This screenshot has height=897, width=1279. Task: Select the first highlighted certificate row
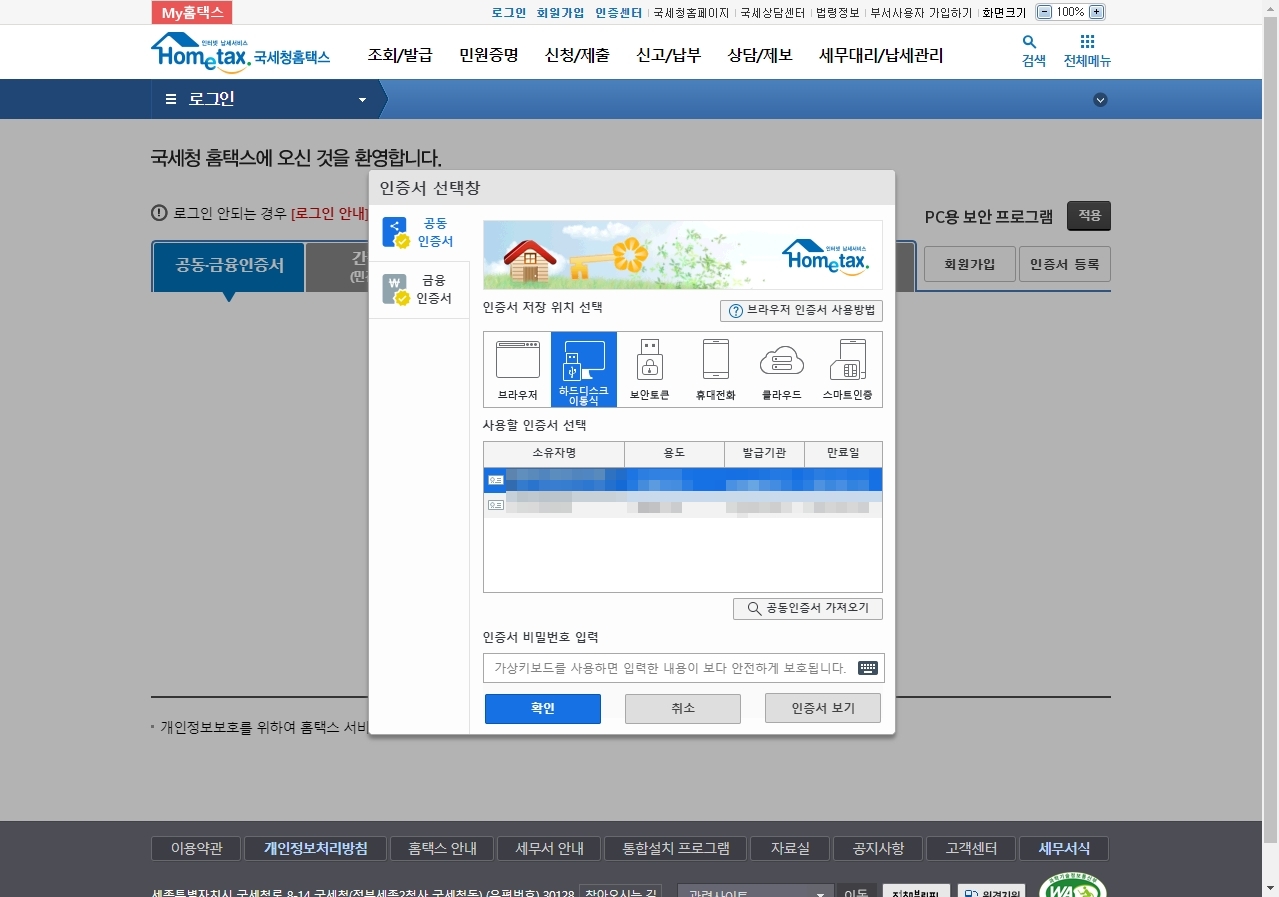click(683, 480)
